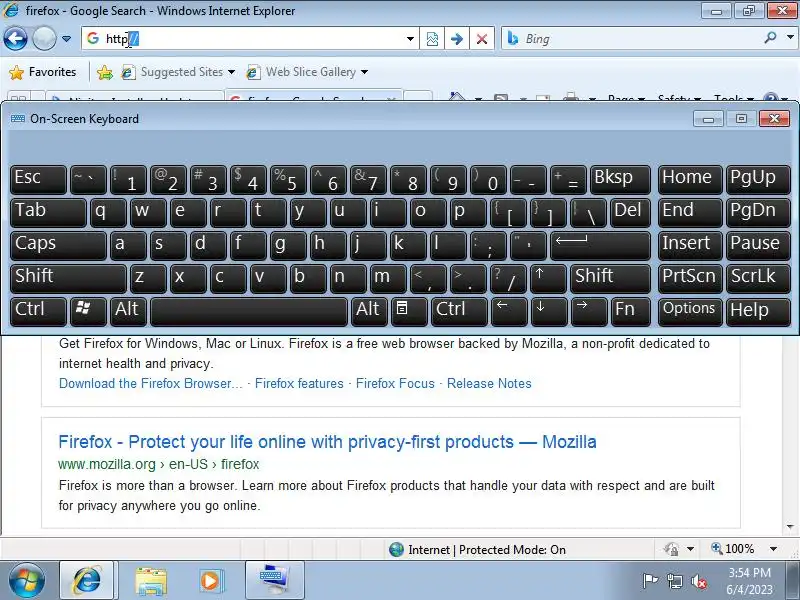Open the recent pages dropdown arrow

66,39
